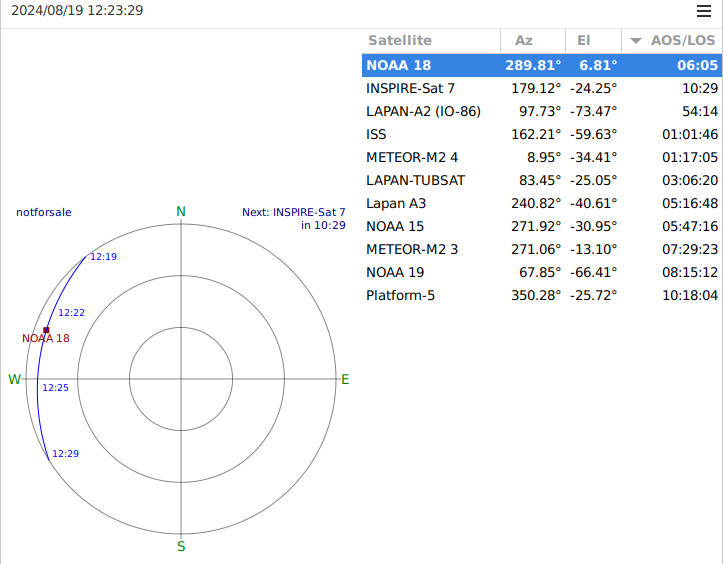This screenshot has width=723, height=564.
Task: Click NOAA 18 elevation value 6.81°
Action: click(x=598, y=65)
